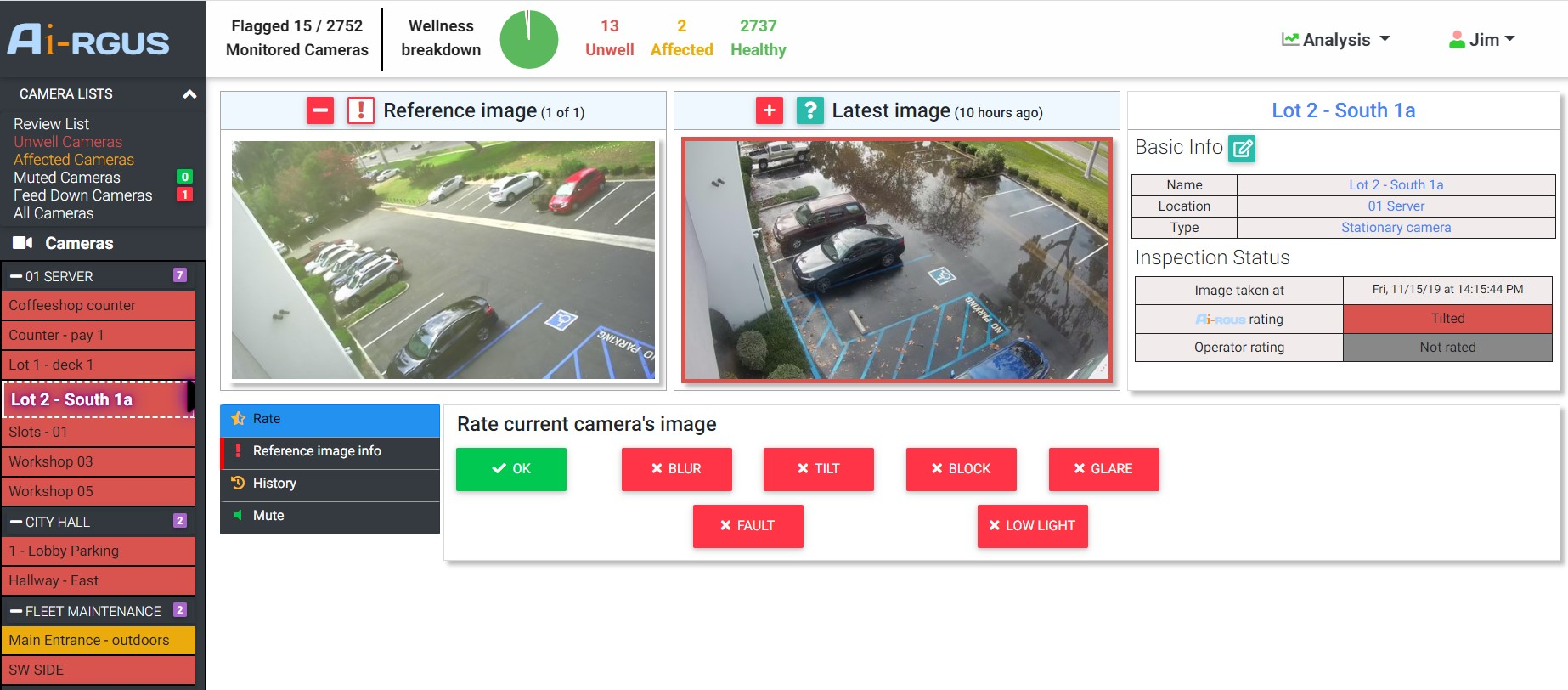Mute this camera from the side menu
The height and width of the screenshot is (690, 1568).
coord(268,516)
